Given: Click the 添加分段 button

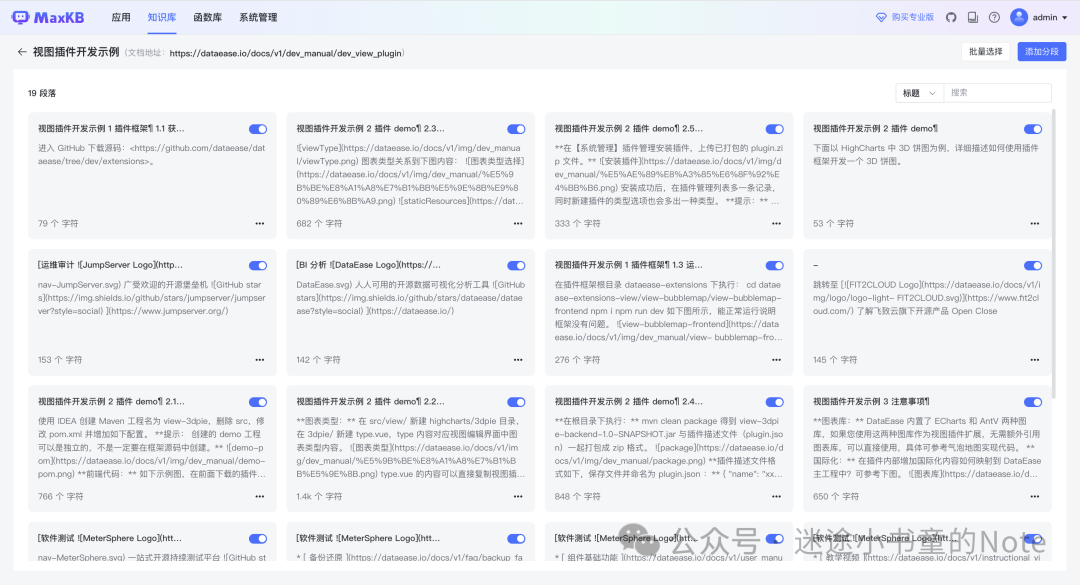Looking at the screenshot, I should click(1041, 52).
